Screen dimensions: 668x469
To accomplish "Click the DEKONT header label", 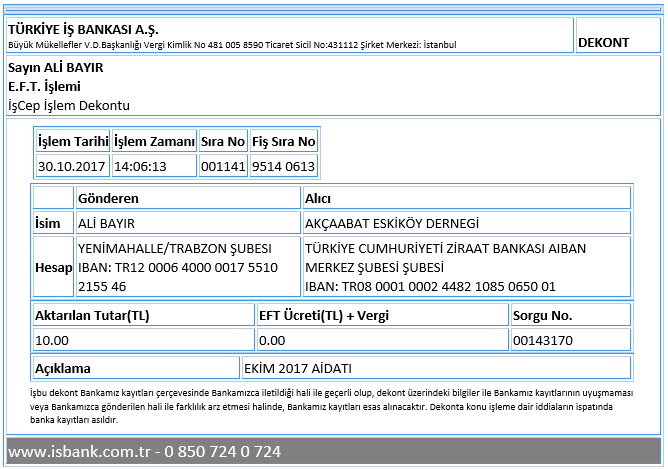I will point(603,43).
